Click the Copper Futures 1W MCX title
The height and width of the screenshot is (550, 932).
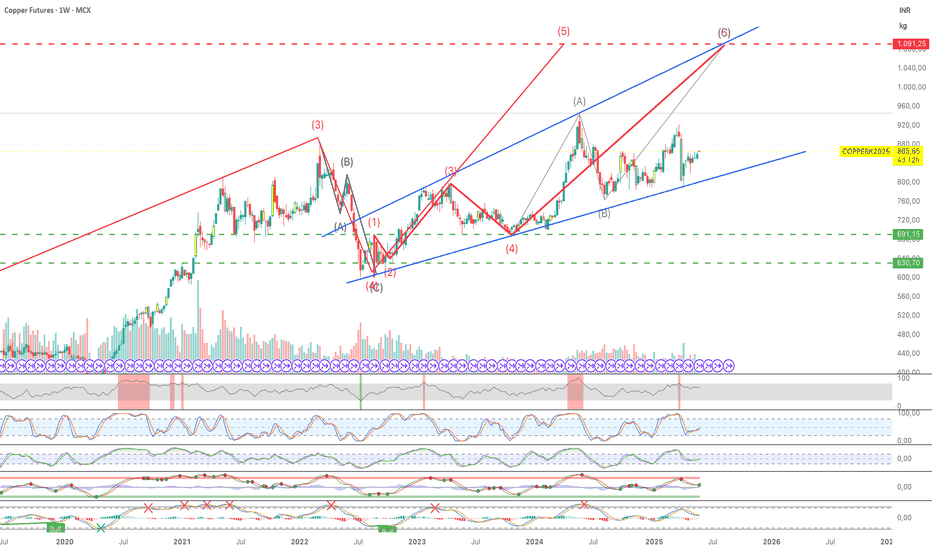point(48,10)
